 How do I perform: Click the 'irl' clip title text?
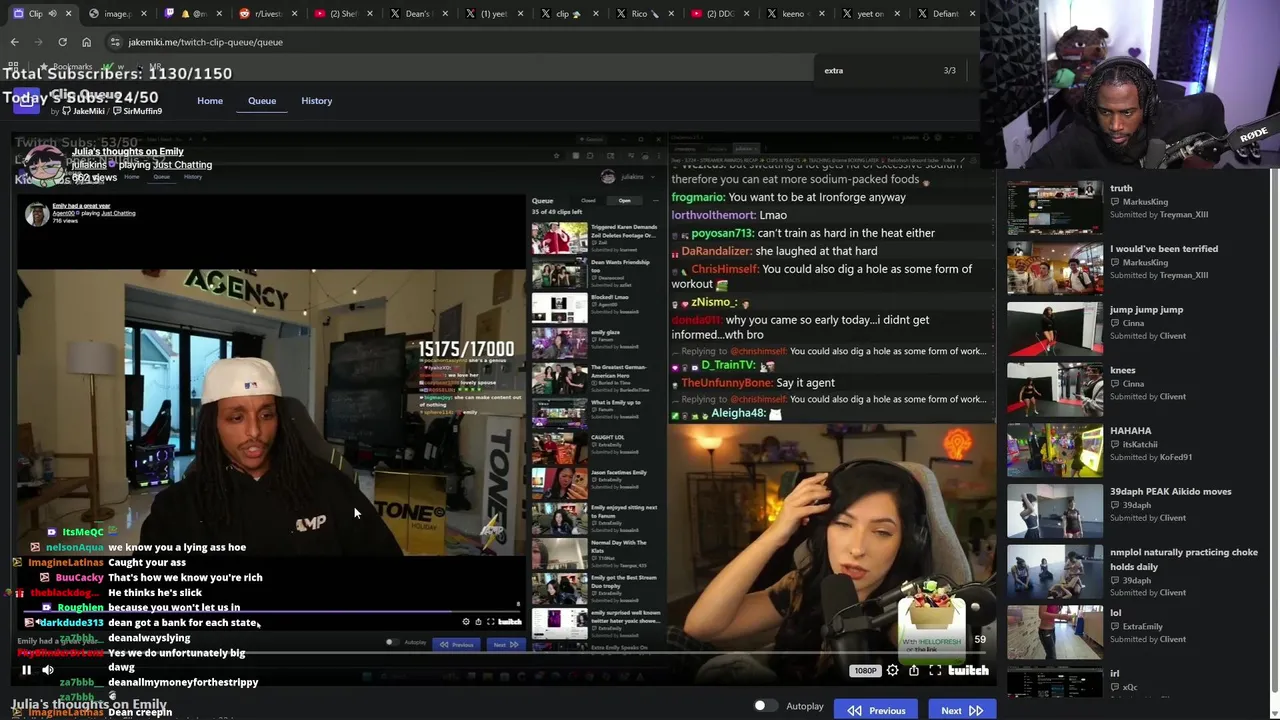[x=1114, y=674]
